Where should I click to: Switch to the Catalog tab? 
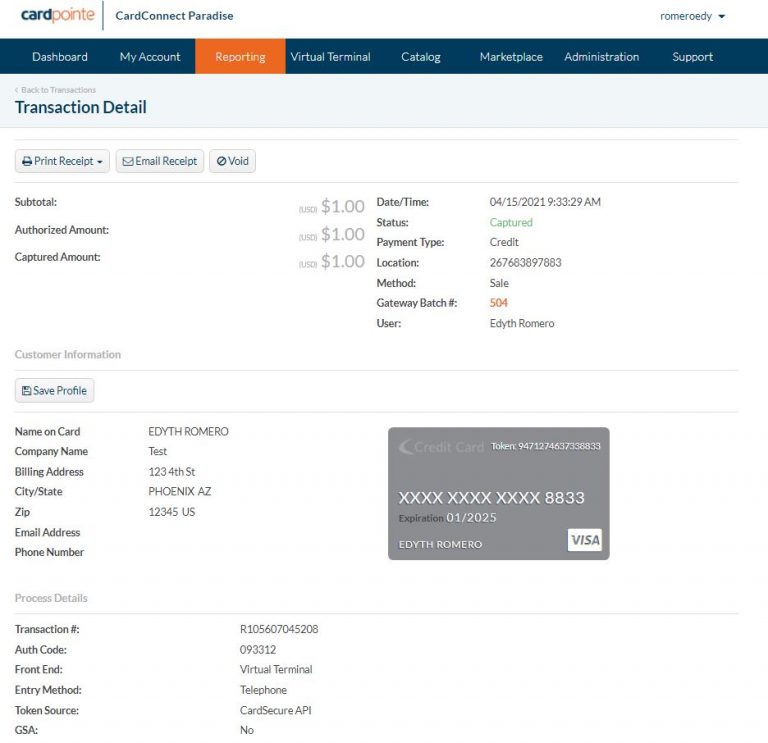[x=421, y=57]
